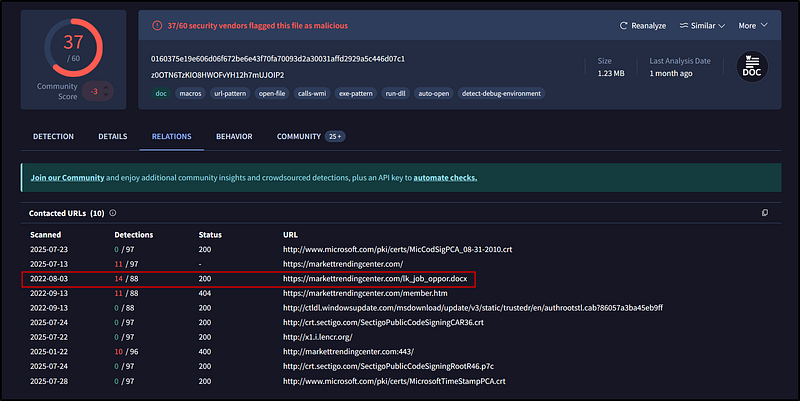The width and height of the screenshot is (800, 401).
Task: Click the Similar search icon
Action: click(684, 25)
